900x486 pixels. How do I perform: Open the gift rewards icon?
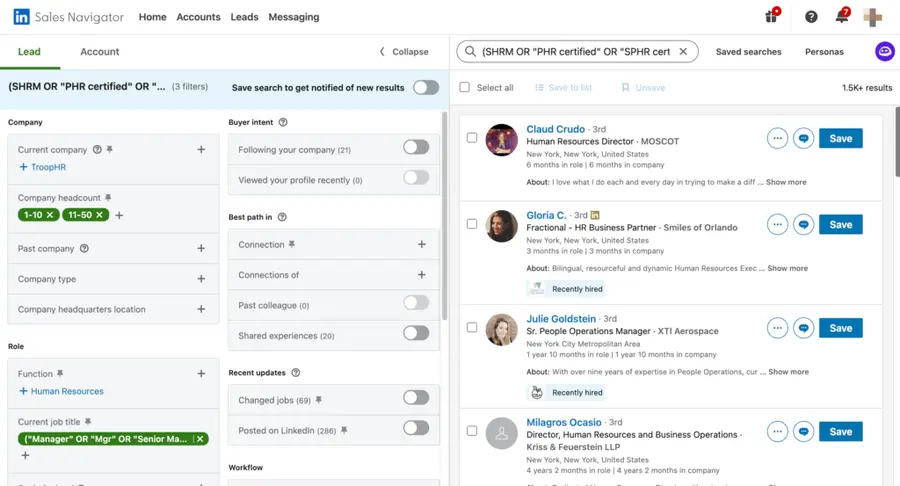click(772, 16)
